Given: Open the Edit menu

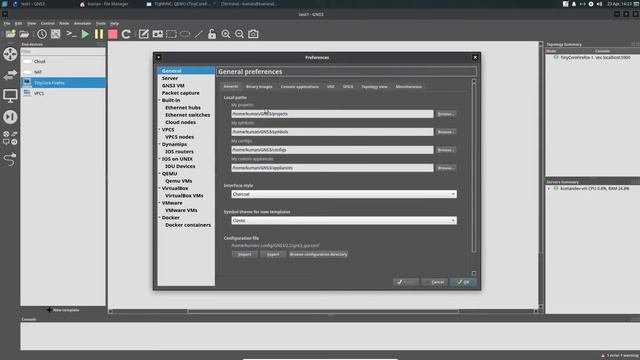Looking at the screenshot, I should 18,23.
